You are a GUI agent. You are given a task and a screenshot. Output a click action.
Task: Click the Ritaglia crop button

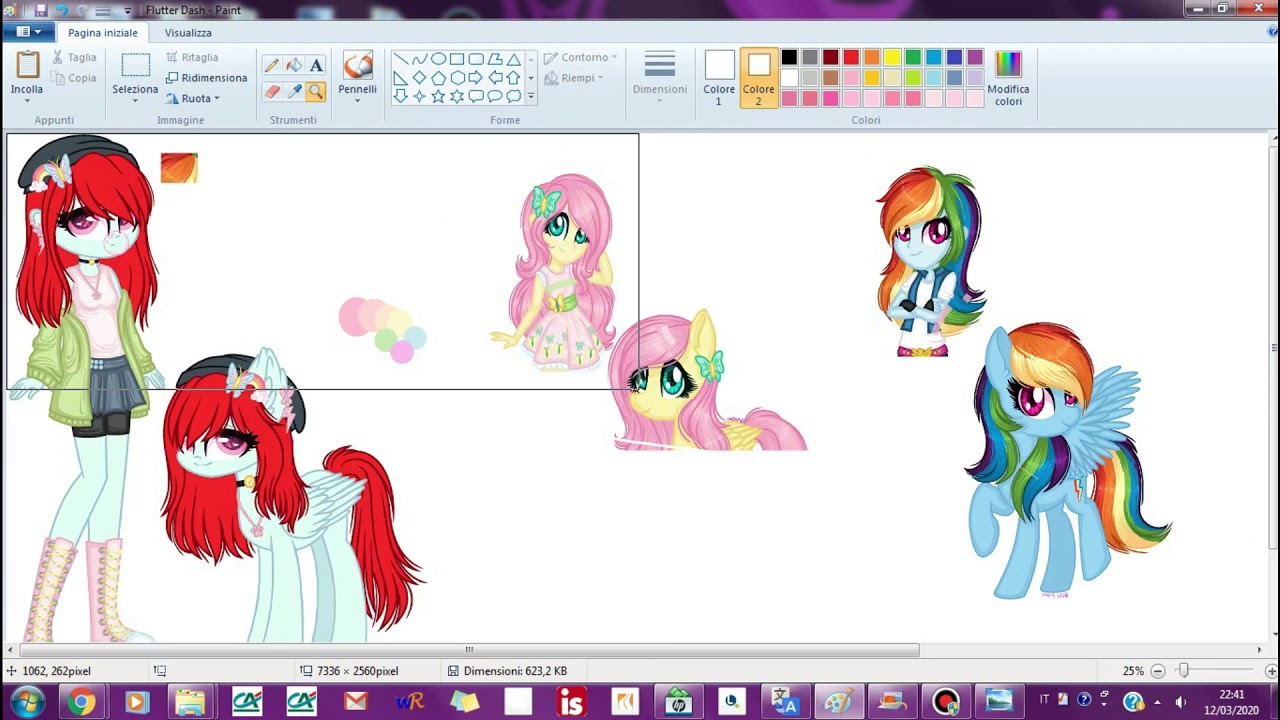[x=192, y=58]
